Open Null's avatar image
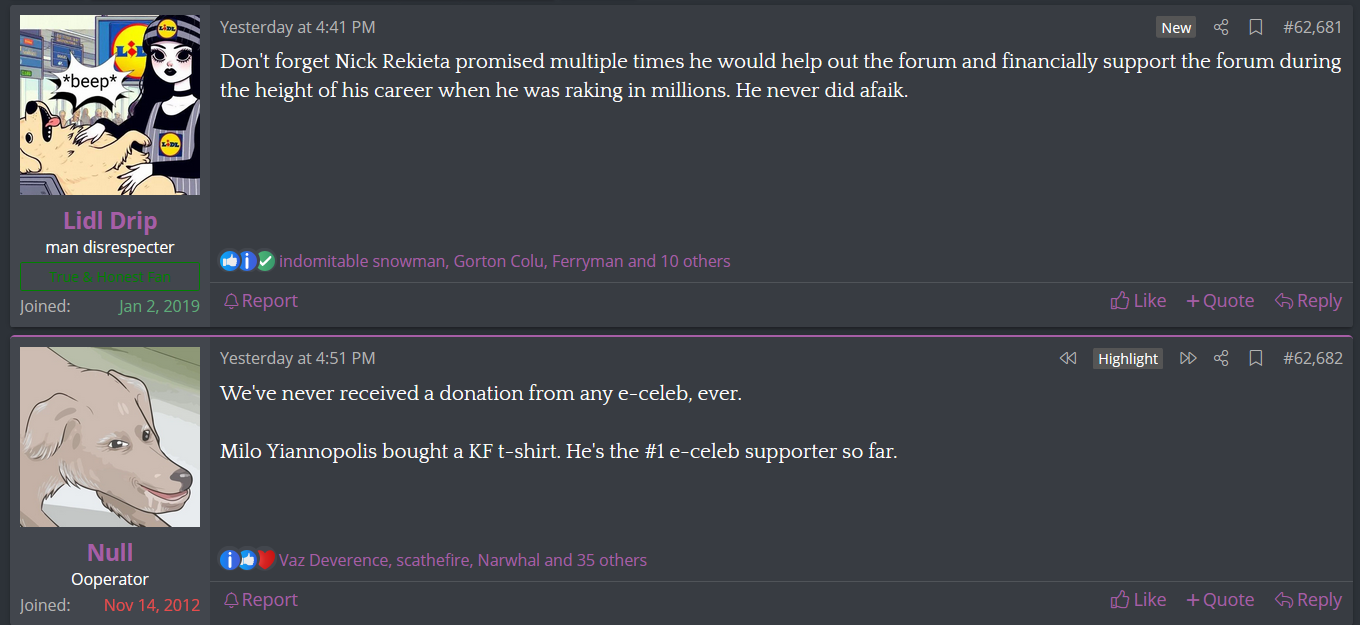The height and width of the screenshot is (625, 1360). [x=110, y=437]
